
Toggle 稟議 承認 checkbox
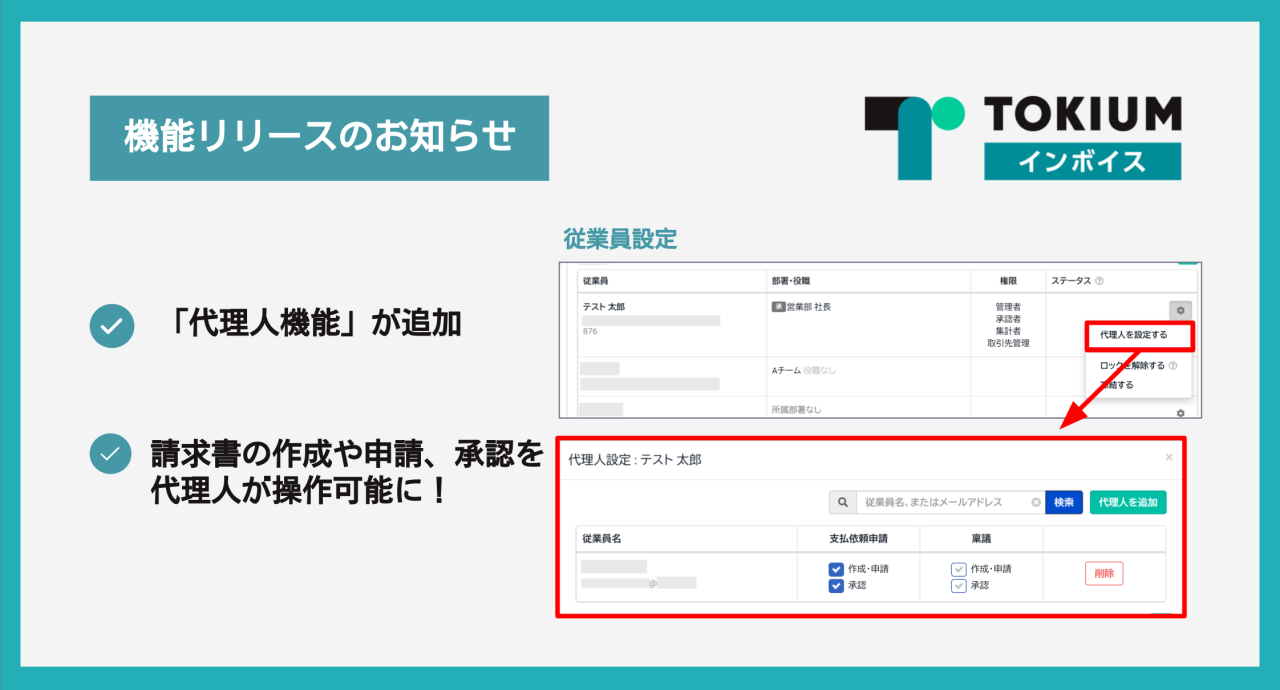coord(958,586)
